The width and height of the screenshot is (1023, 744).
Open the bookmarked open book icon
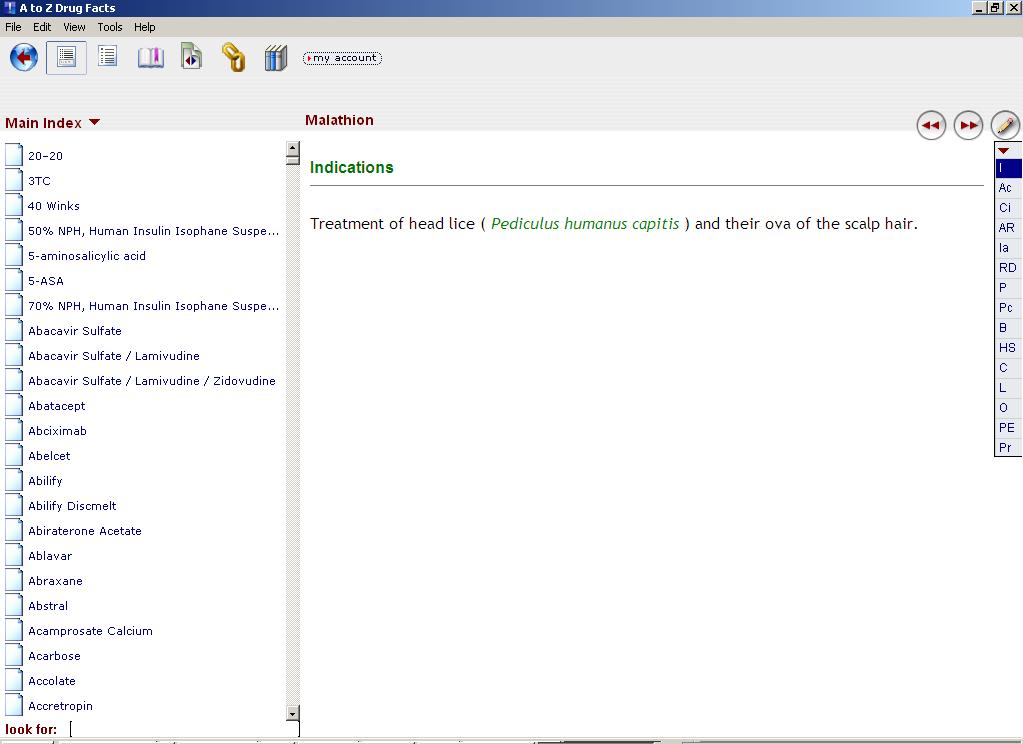pyautogui.click(x=150, y=58)
